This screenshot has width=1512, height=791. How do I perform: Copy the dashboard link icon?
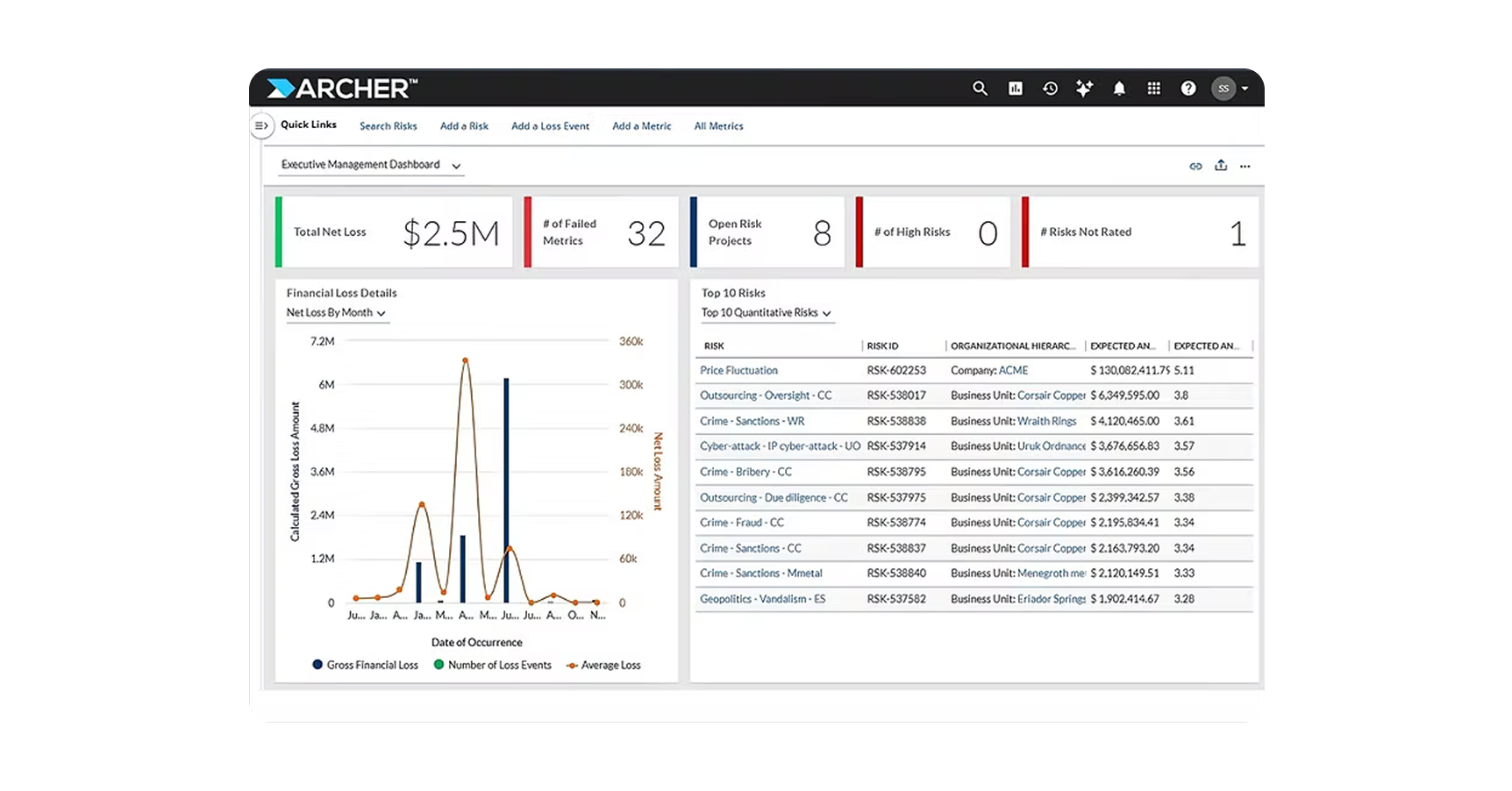1195,166
